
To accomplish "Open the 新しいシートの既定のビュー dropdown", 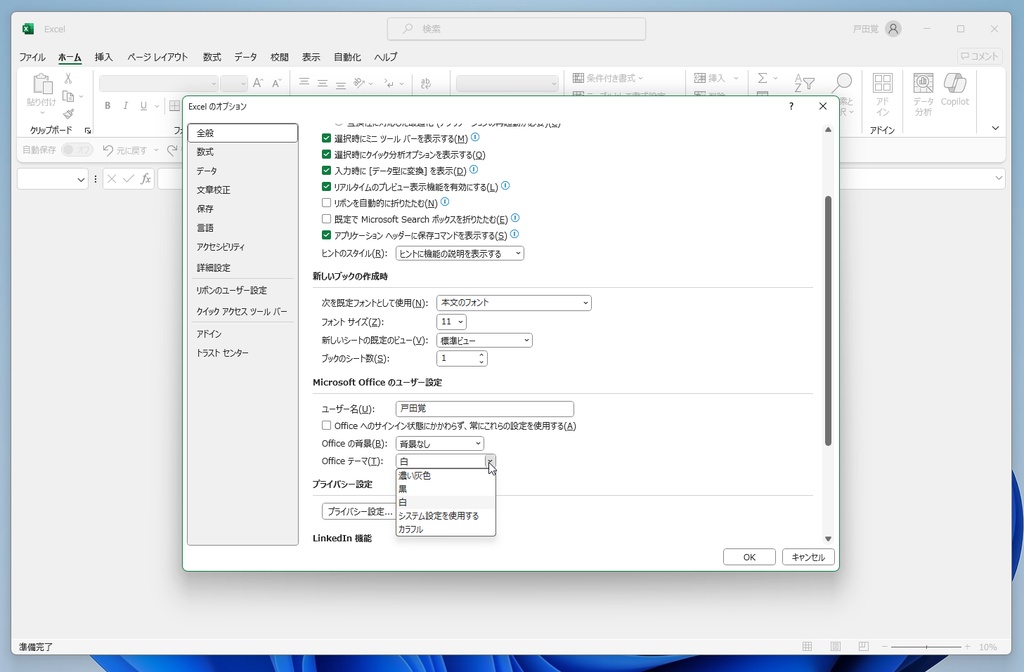I will [x=484, y=340].
